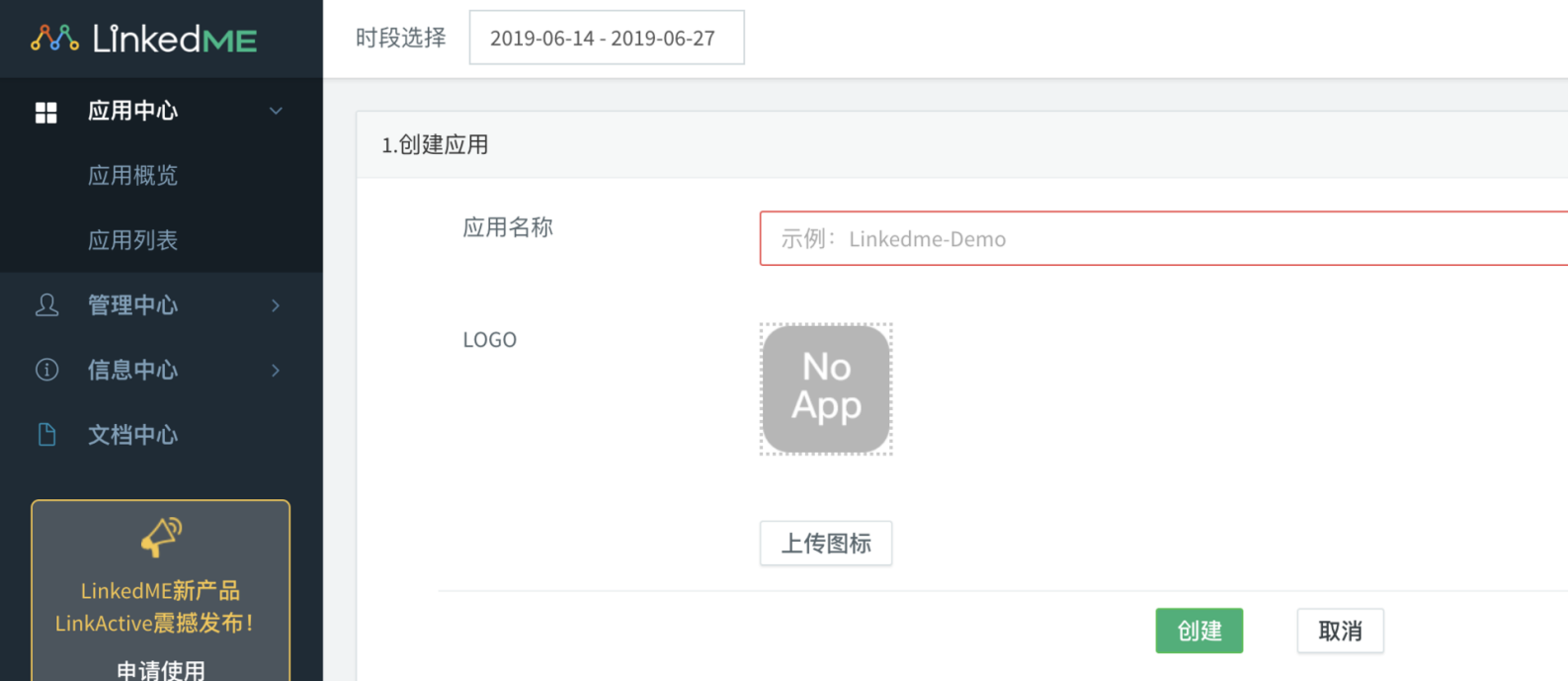Focus the 应用名称 input field
1568x681 pixels.
coord(1164,238)
